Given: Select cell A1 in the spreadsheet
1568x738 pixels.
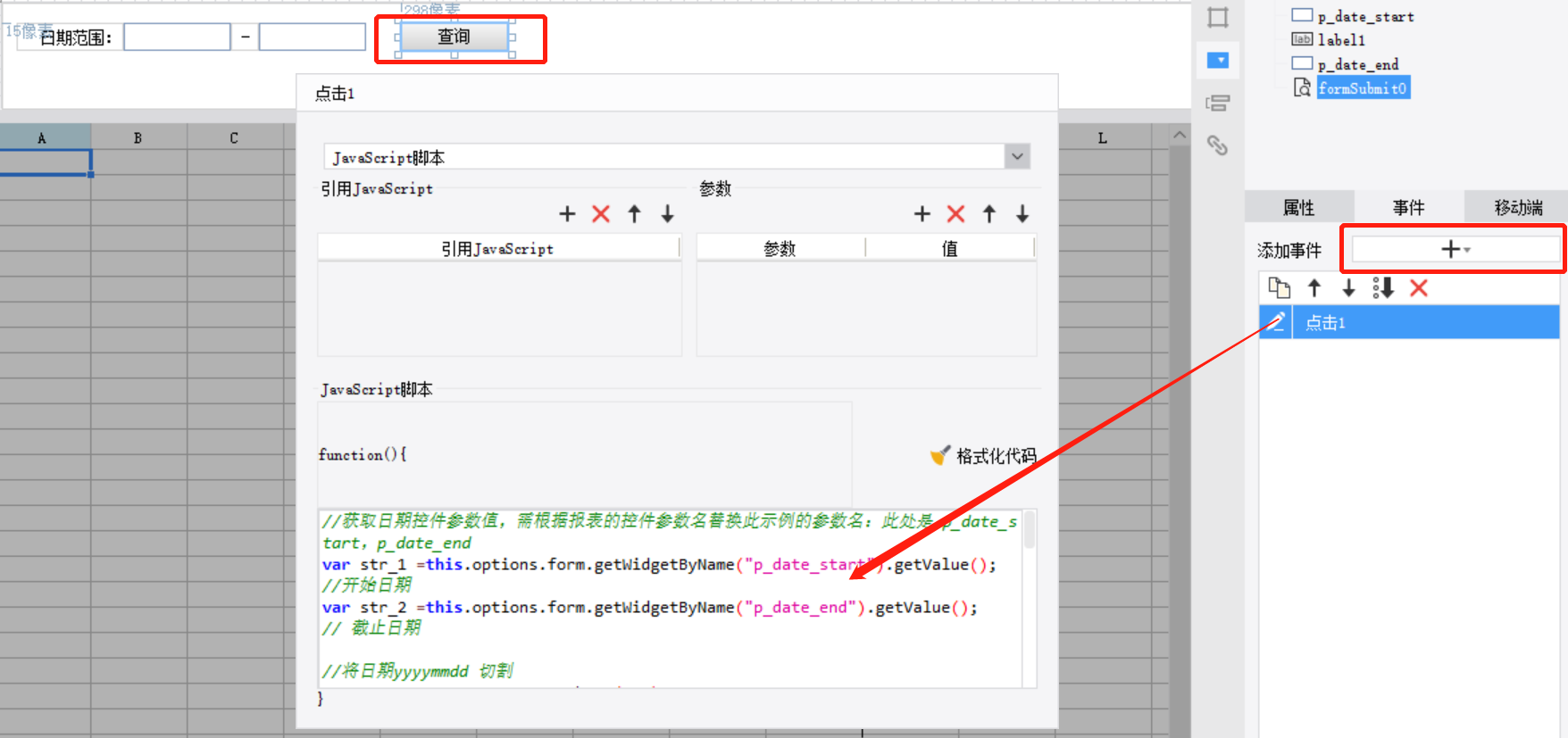Looking at the screenshot, I should [x=46, y=162].
